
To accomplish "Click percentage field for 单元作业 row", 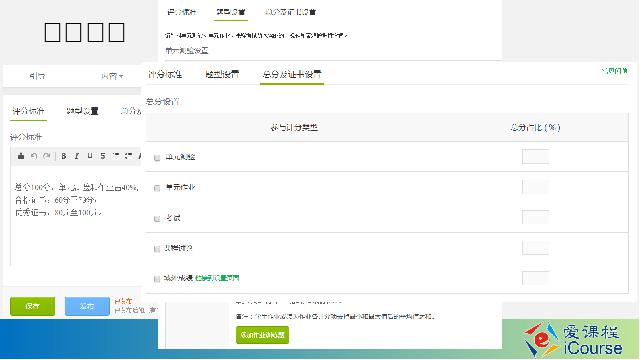I will point(535,187).
